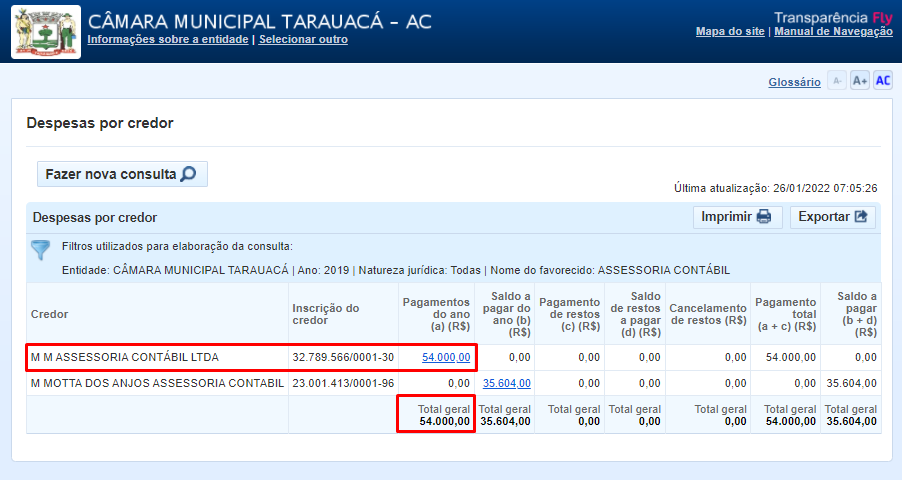This screenshot has height=480, width=902.
Task: Click the filter funnel icon
Action: pos(40,250)
